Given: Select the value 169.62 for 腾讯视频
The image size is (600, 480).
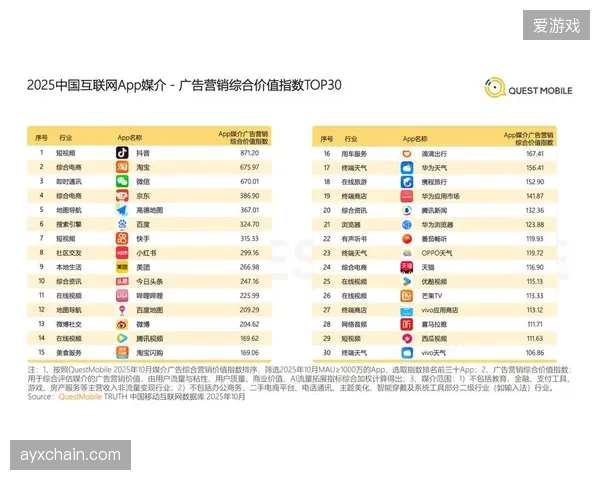Looking at the screenshot, I should pyautogui.click(x=249, y=338).
